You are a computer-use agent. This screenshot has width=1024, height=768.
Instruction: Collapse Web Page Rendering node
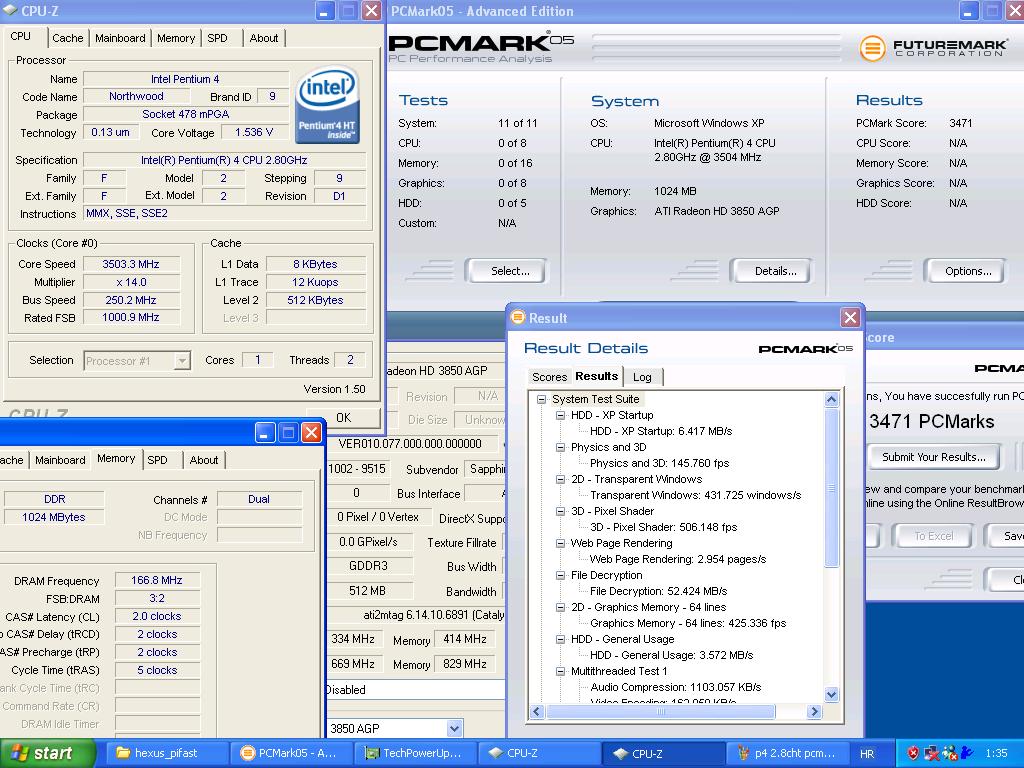(560, 543)
